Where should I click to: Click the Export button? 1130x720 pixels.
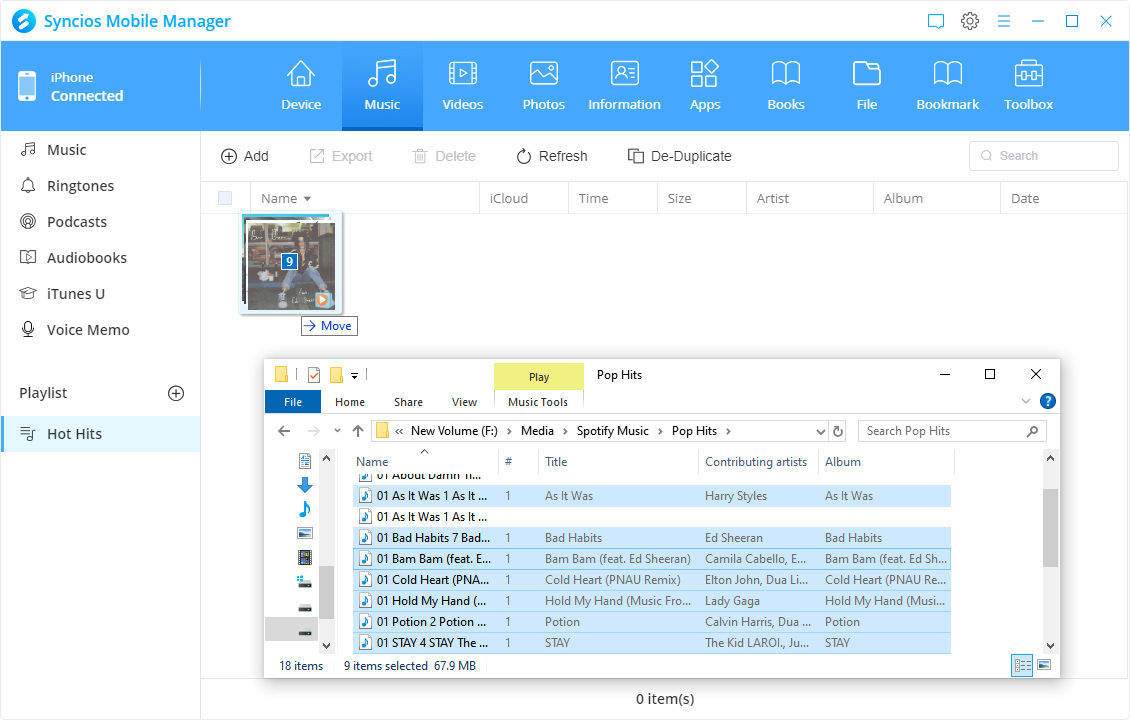tap(341, 156)
